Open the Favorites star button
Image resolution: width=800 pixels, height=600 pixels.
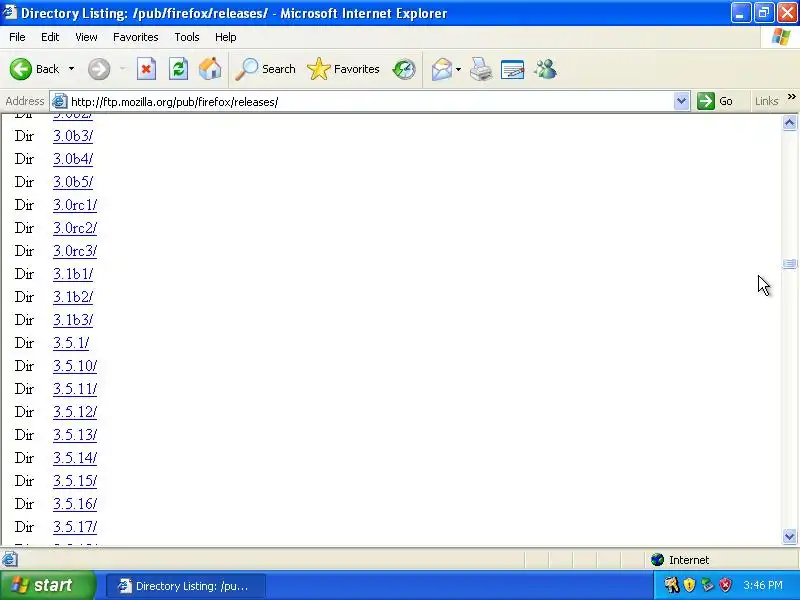[x=343, y=69]
